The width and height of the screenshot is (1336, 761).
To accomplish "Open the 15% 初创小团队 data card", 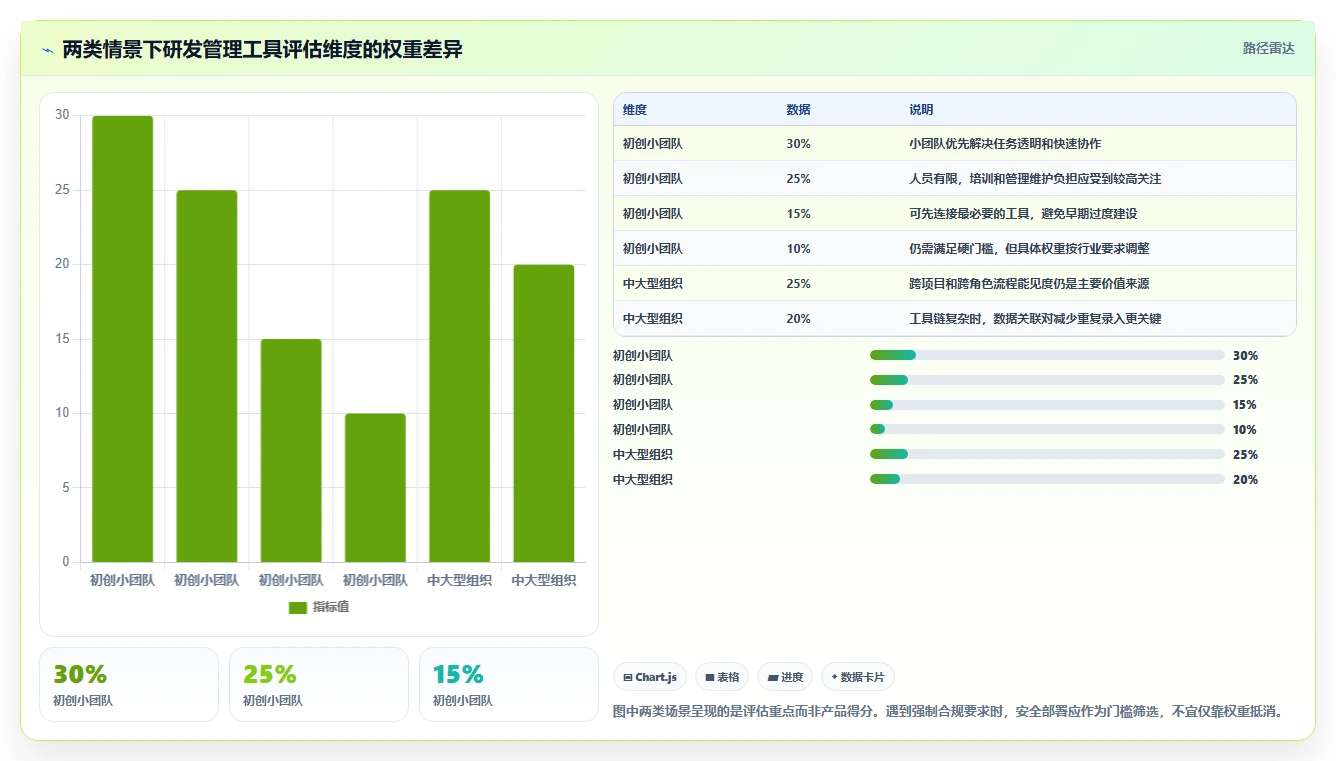I will [x=509, y=684].
